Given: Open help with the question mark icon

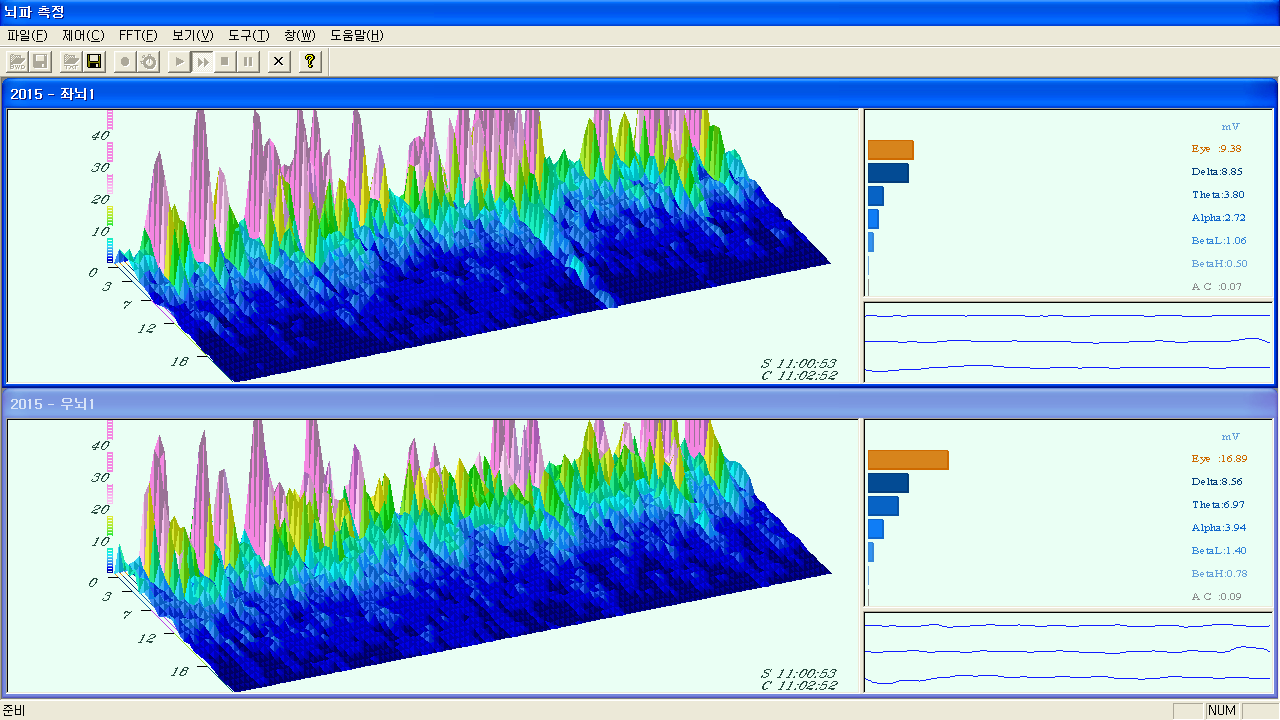Looking at the screenshot, I should click(310, 62).
